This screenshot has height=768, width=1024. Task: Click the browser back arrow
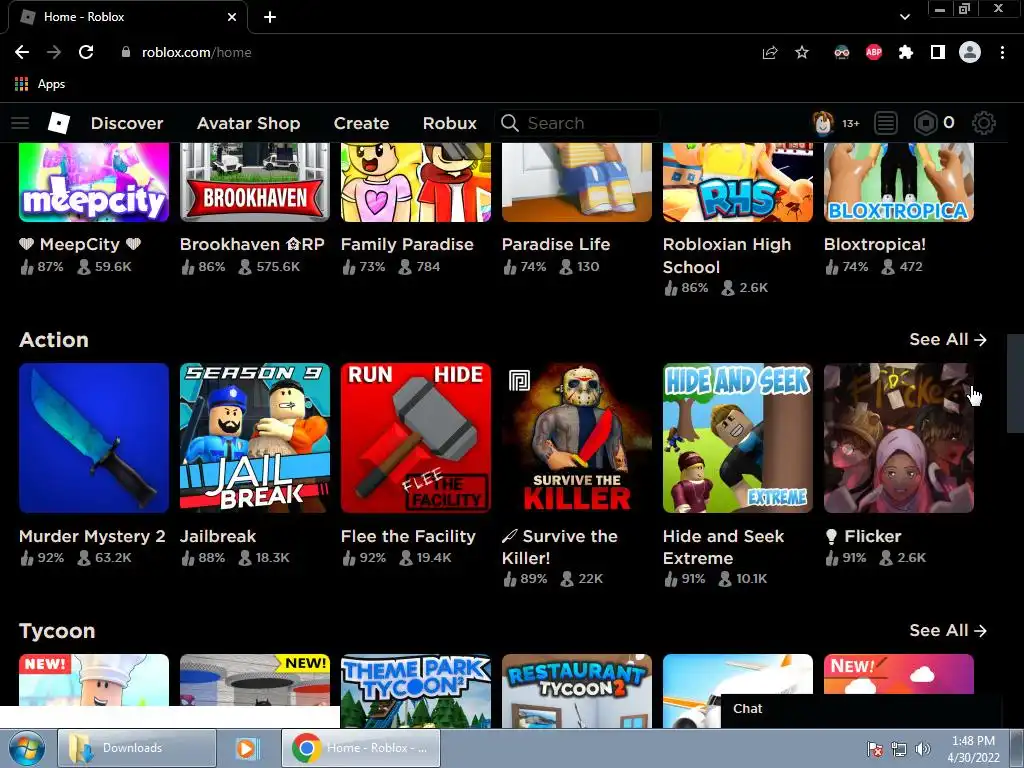click(22, 52)
